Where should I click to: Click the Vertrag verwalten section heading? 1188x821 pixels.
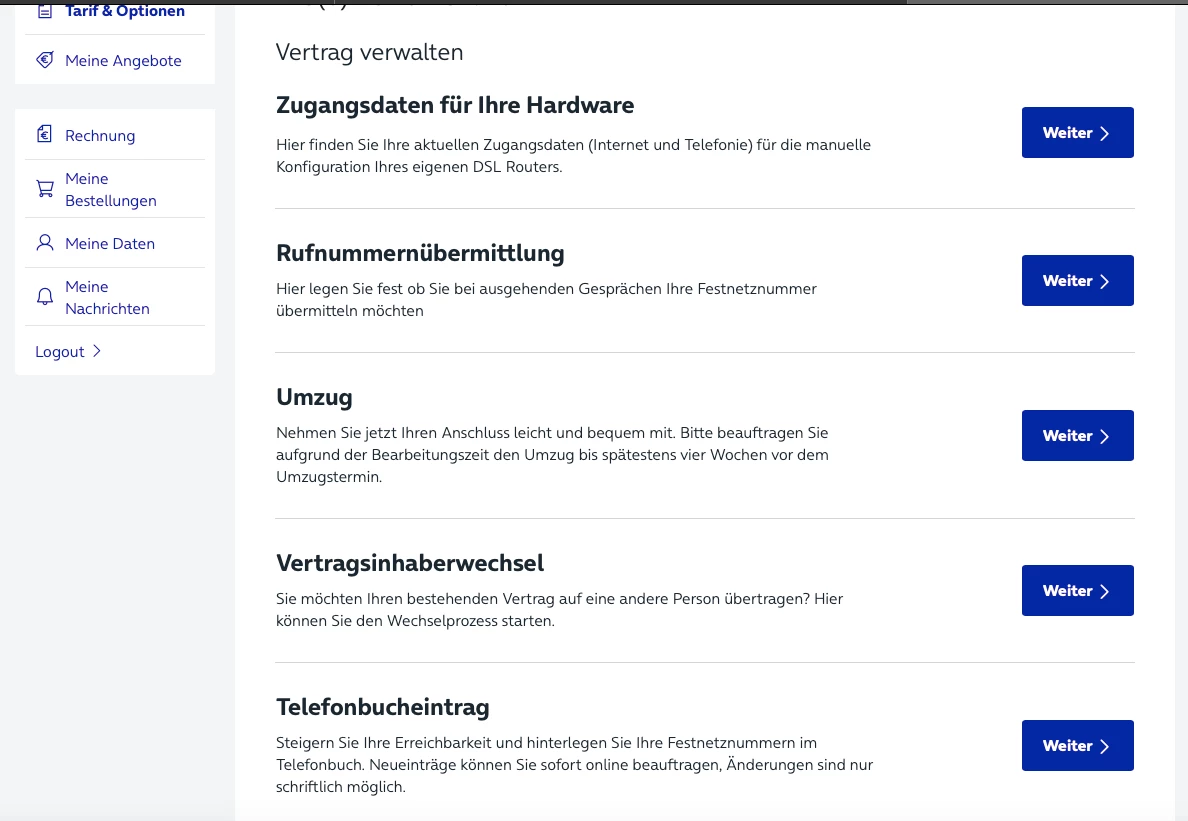coord(369,52)
